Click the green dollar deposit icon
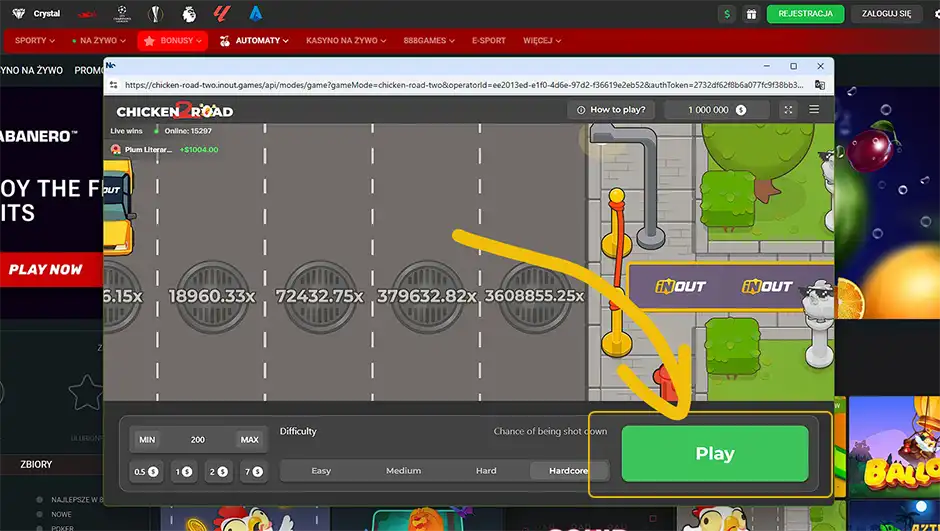 pyautogui.click(x=727, y=14)
